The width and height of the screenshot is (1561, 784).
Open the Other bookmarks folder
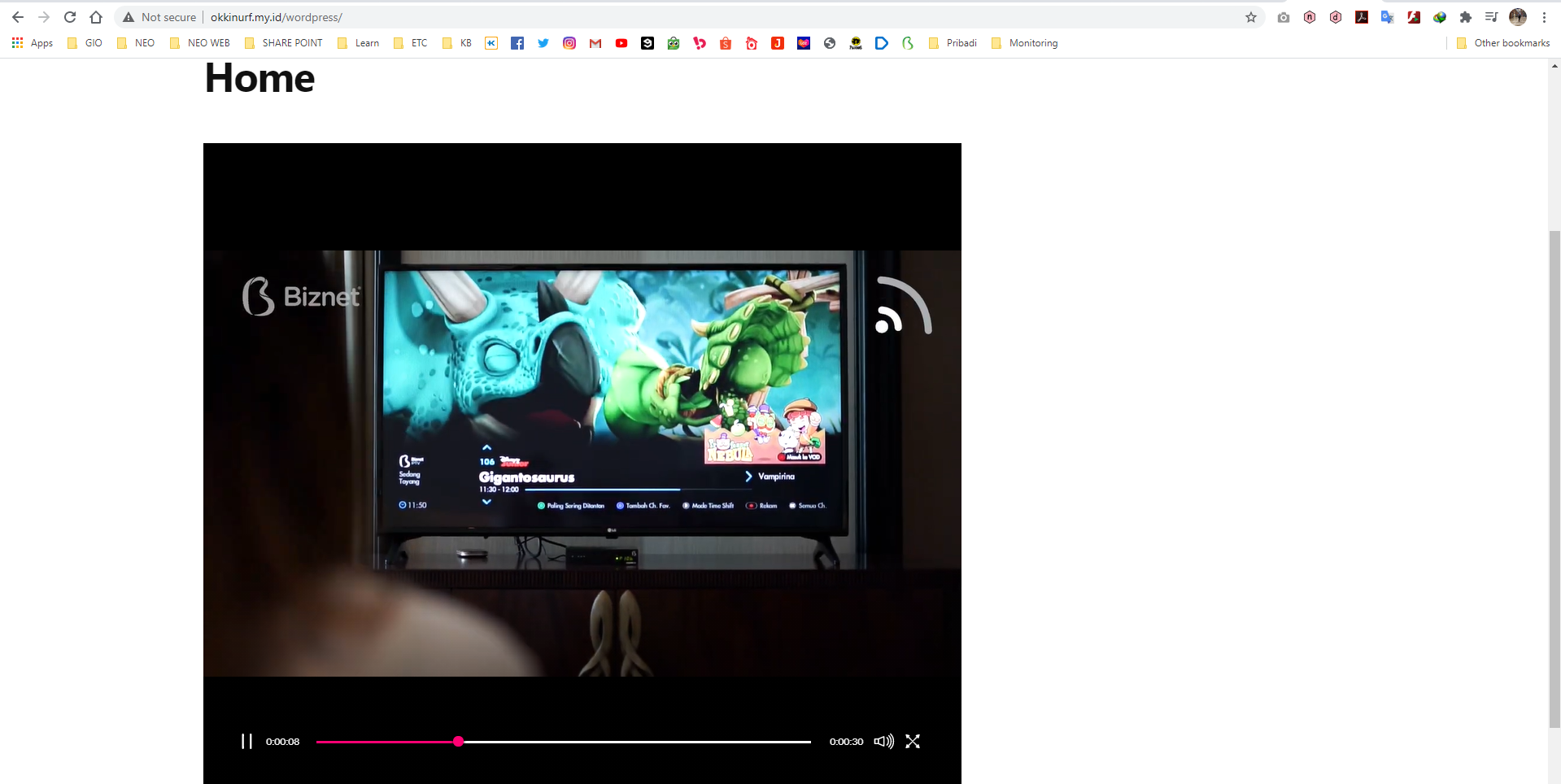[1503, 43]
